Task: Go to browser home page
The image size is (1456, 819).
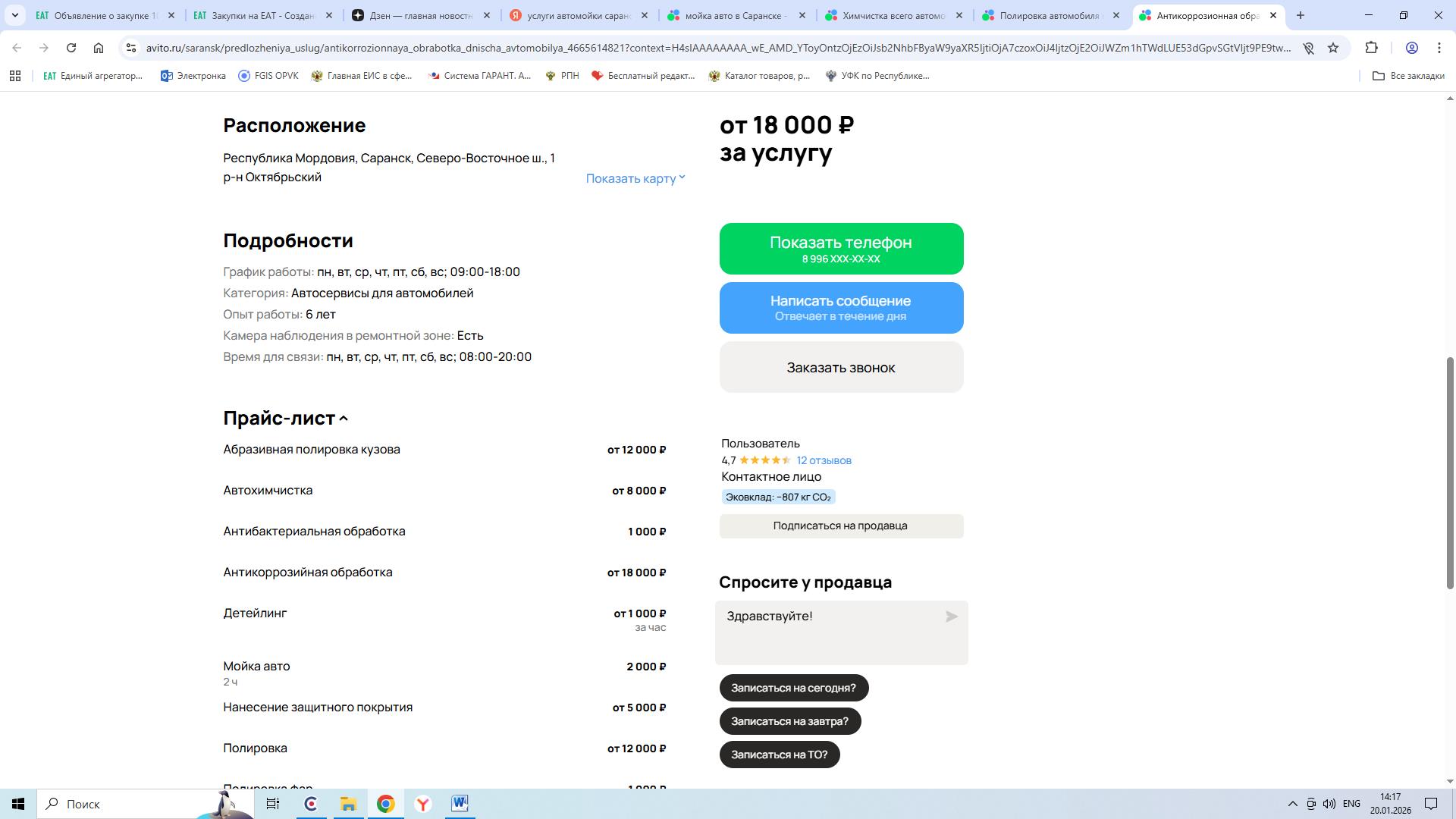Action: click(x=99, y=48)
